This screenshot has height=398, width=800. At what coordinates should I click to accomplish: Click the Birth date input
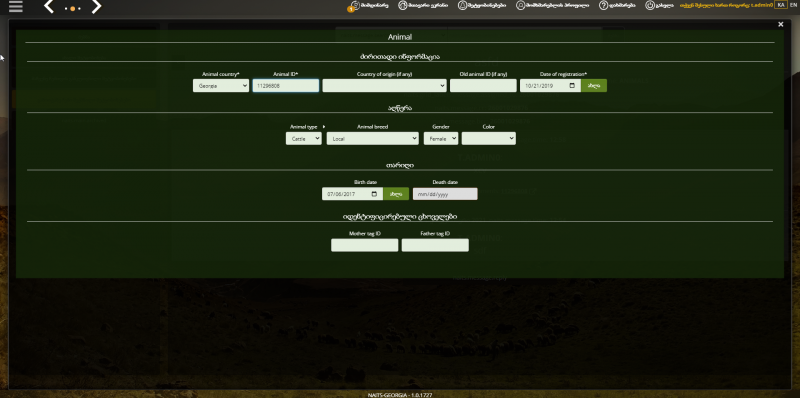tap(352, 194)
